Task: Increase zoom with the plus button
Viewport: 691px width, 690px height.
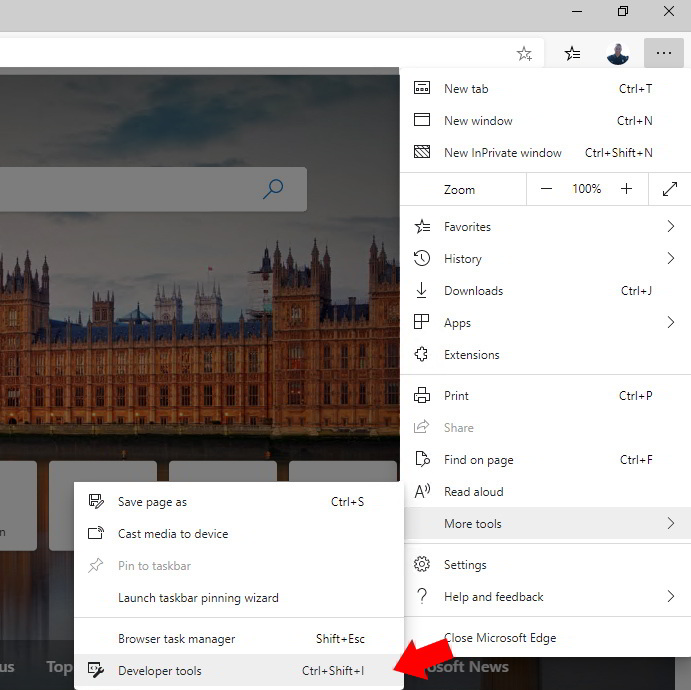Action: coord(626,189)
